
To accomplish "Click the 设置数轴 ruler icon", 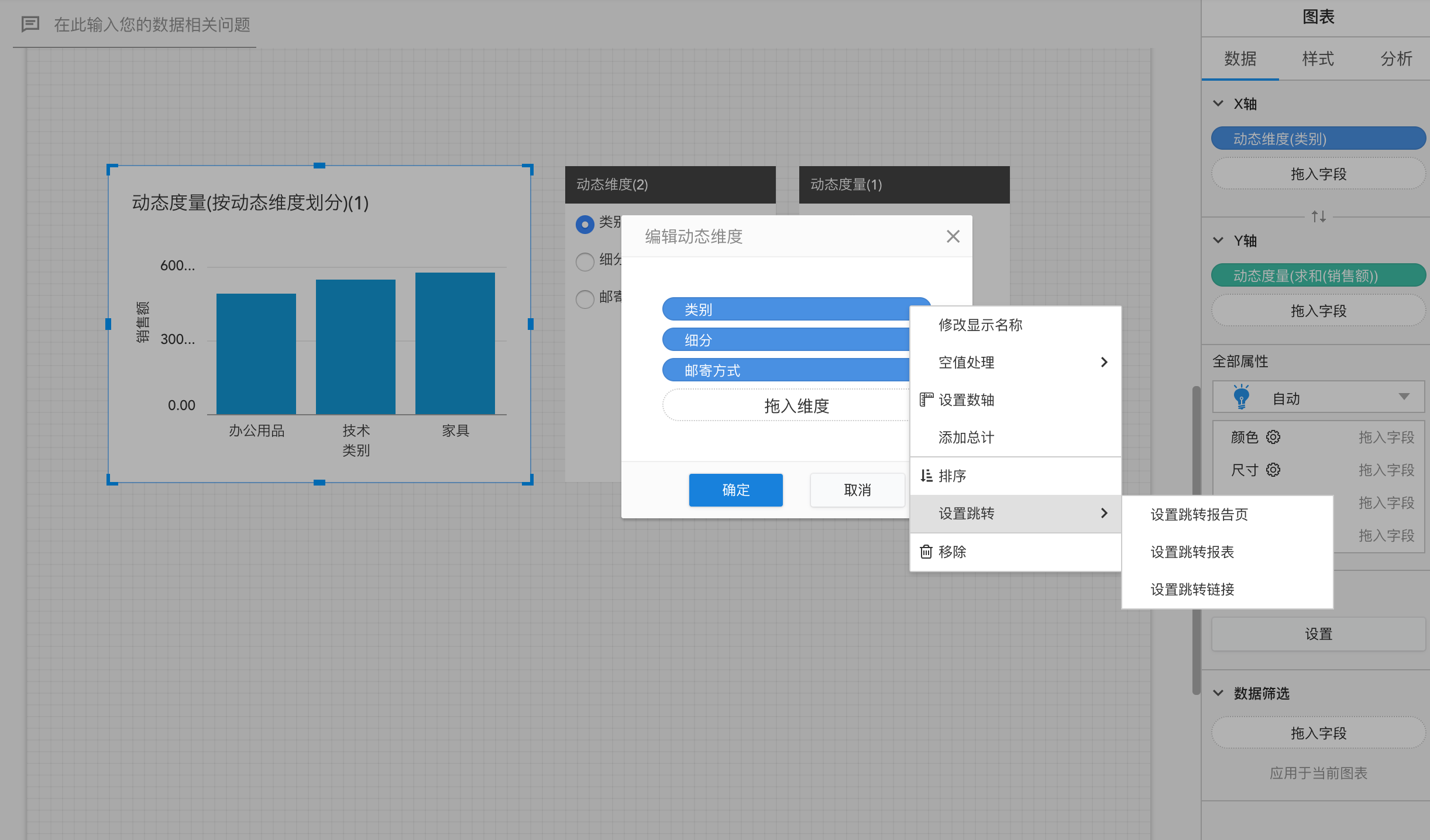I will click(x=926, y=400).
